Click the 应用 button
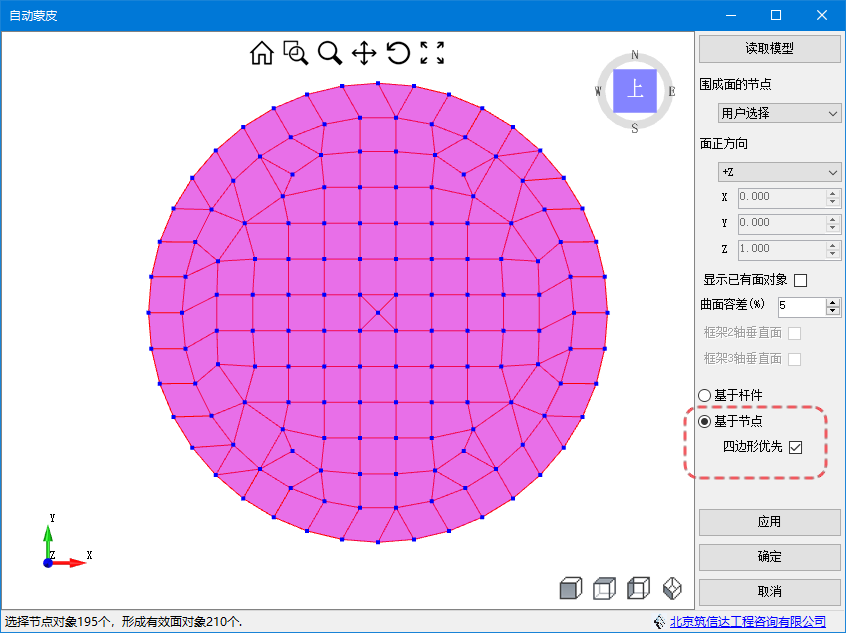846x633 pixels. click(769, 522)
